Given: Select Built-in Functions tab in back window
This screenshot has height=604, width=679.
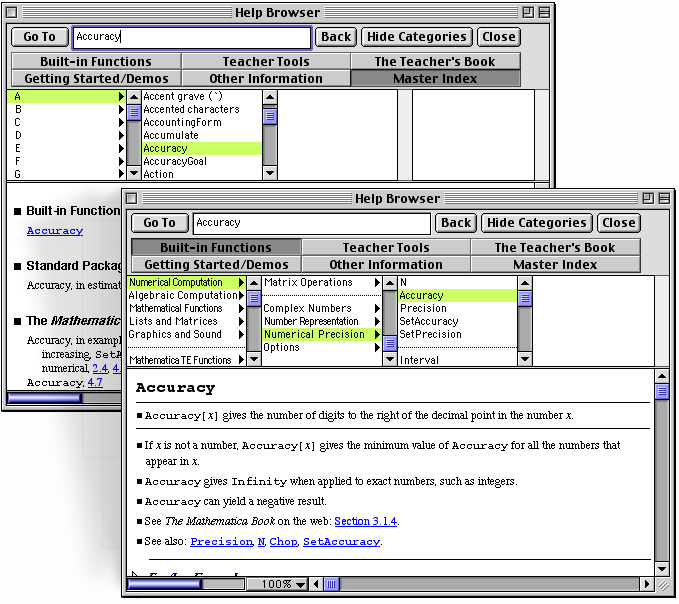Looking at the screenshot, I should pyautogui.click(x=96, y=61).
